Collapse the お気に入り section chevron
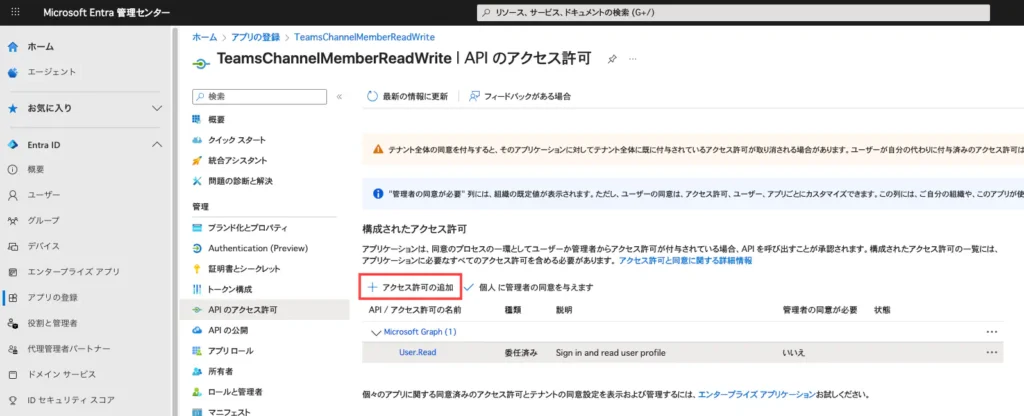Viewport: 1024px width, 416px height. pos(157,108)
